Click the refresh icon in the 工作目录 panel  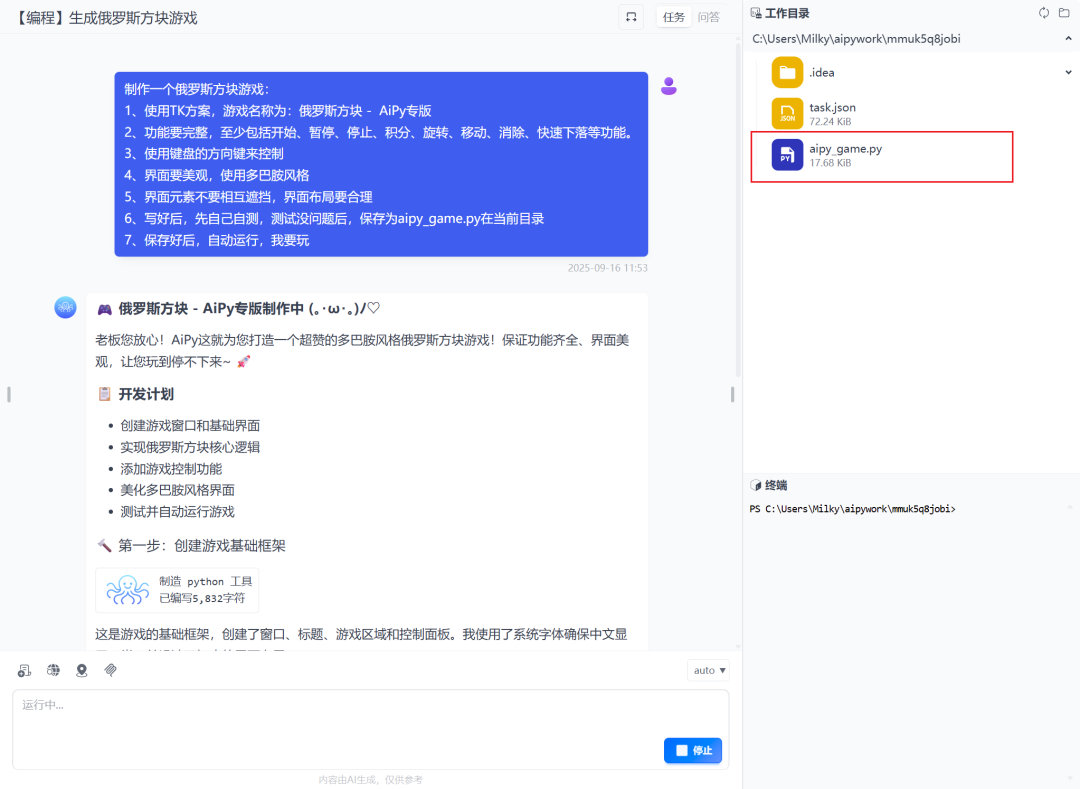click(1043, 13)
